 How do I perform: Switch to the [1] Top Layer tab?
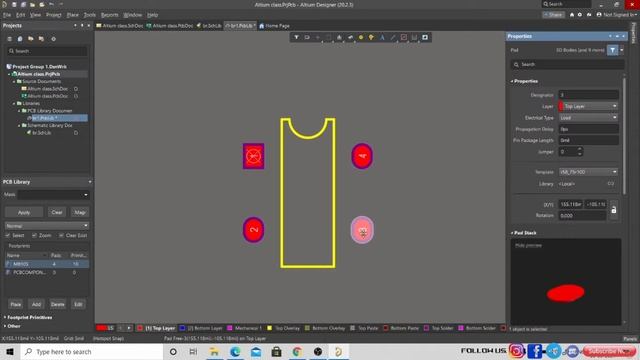click(157, 328)
